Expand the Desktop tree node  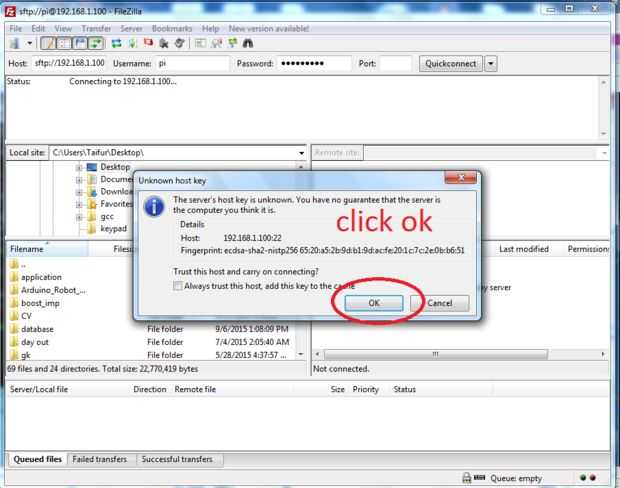click(x=79, y=168)
